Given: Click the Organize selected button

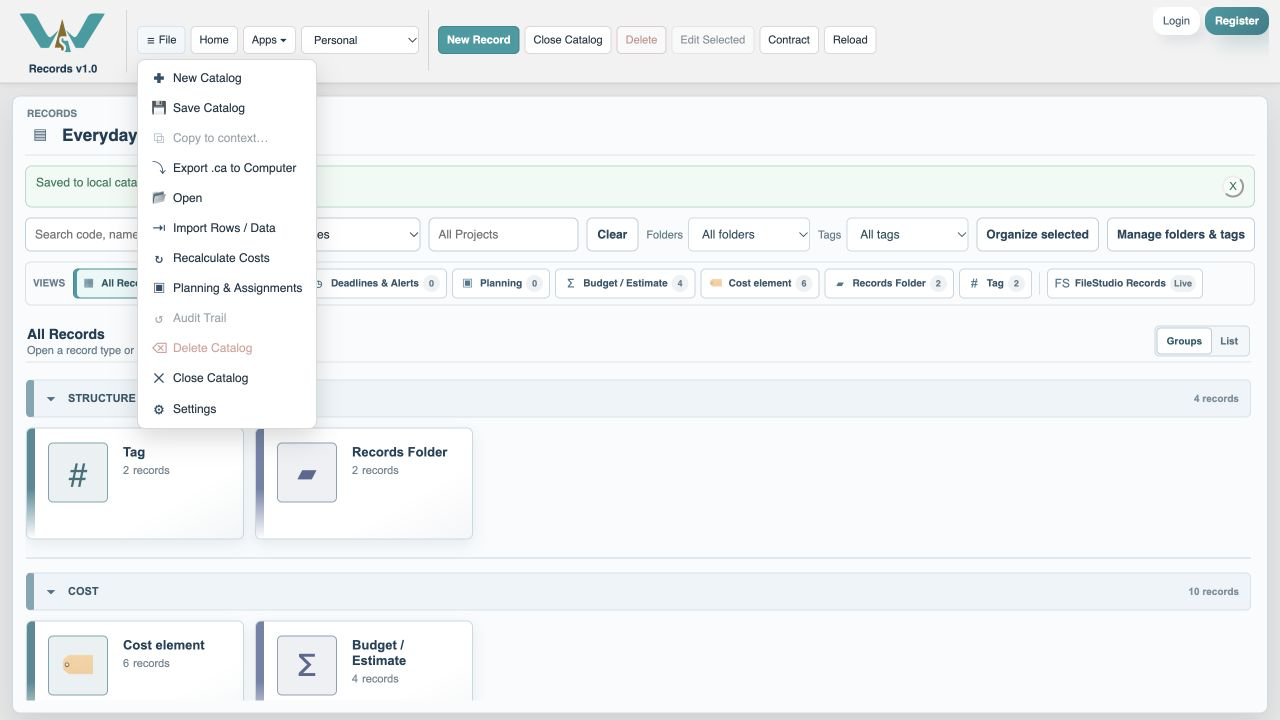Looking at the screenshot, I should (1037, 234).
